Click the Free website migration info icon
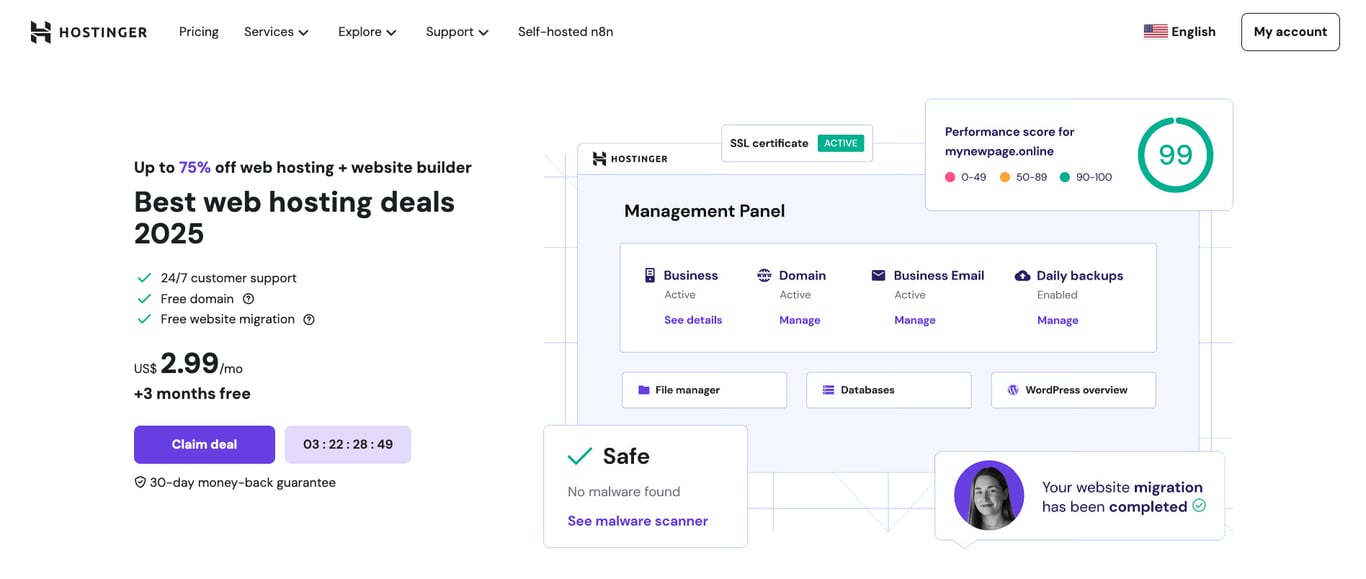The width and height of the screenshot is (1366, 579). coord(308,319)
